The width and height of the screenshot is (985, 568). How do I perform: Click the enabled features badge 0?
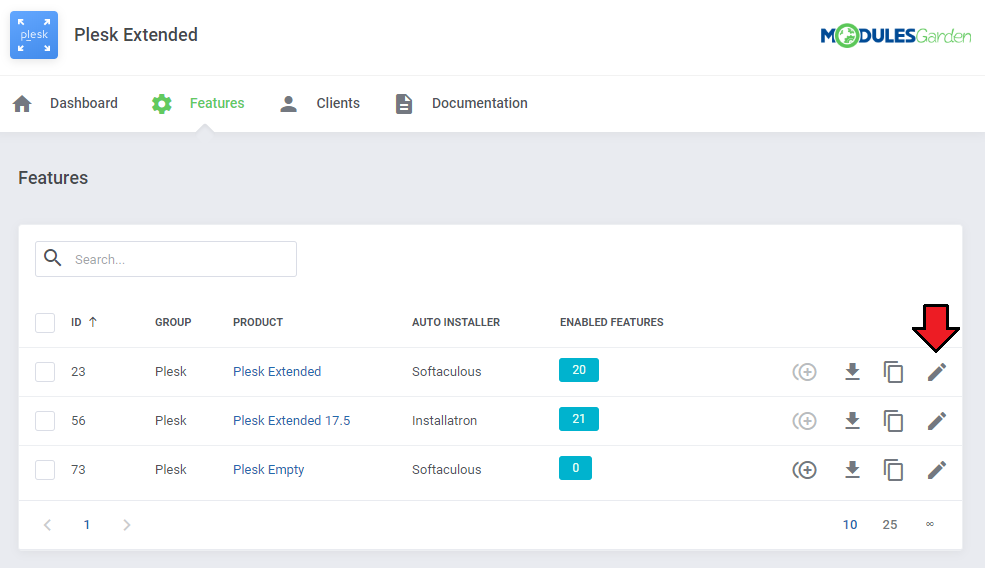pos(575,468)
